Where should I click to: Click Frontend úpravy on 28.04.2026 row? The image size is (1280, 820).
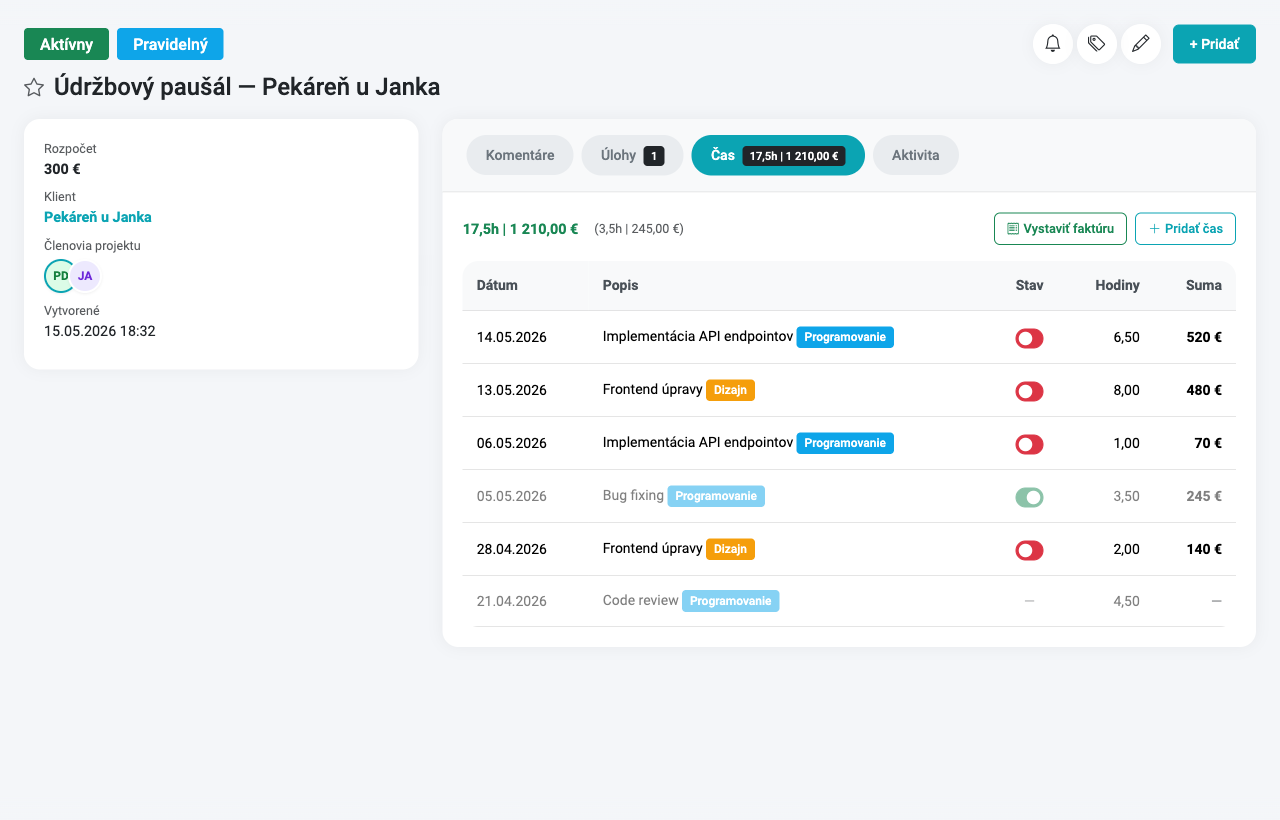tap(653, 548)
